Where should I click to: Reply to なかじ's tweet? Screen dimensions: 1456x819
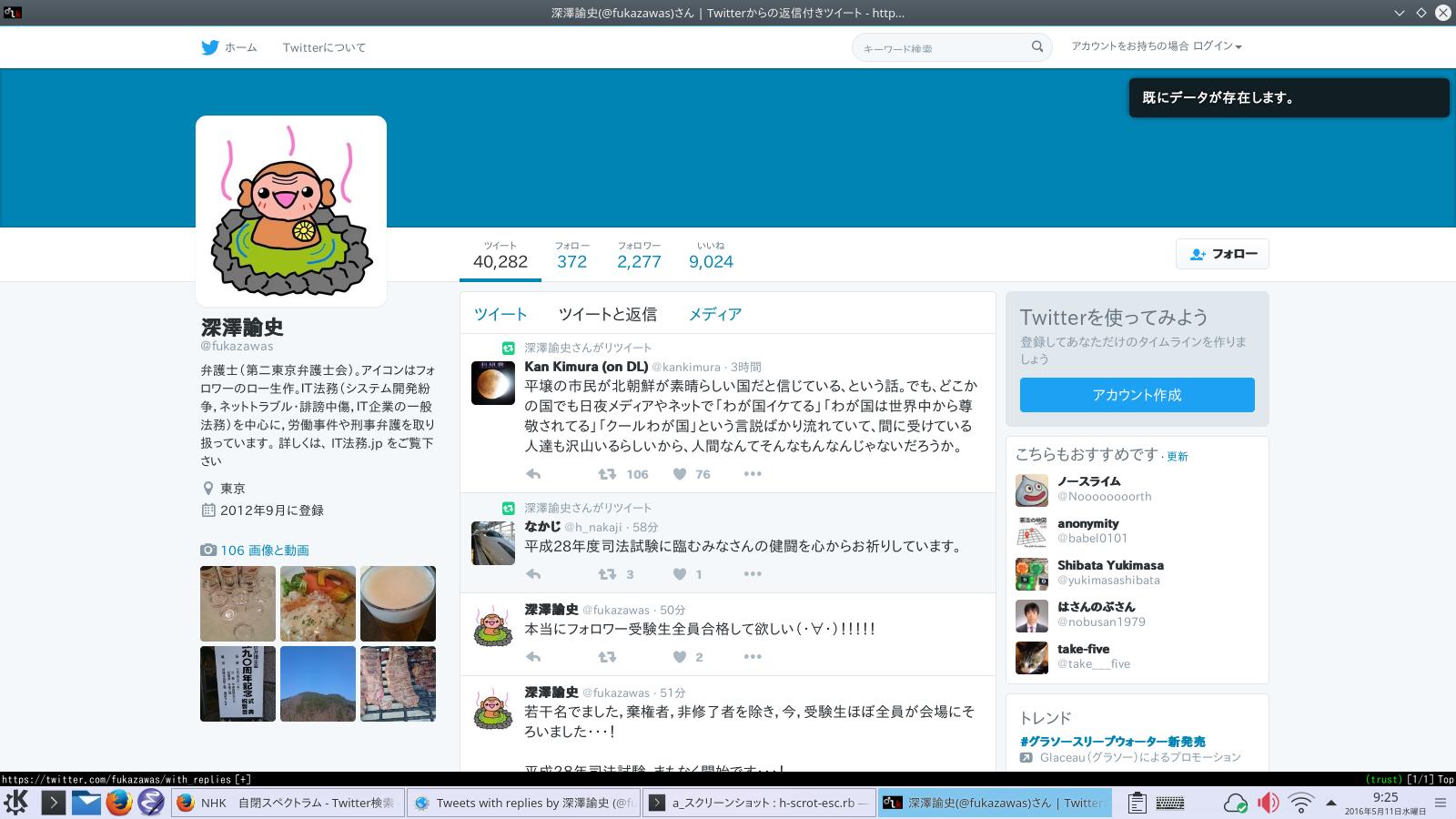pos(533,574)
